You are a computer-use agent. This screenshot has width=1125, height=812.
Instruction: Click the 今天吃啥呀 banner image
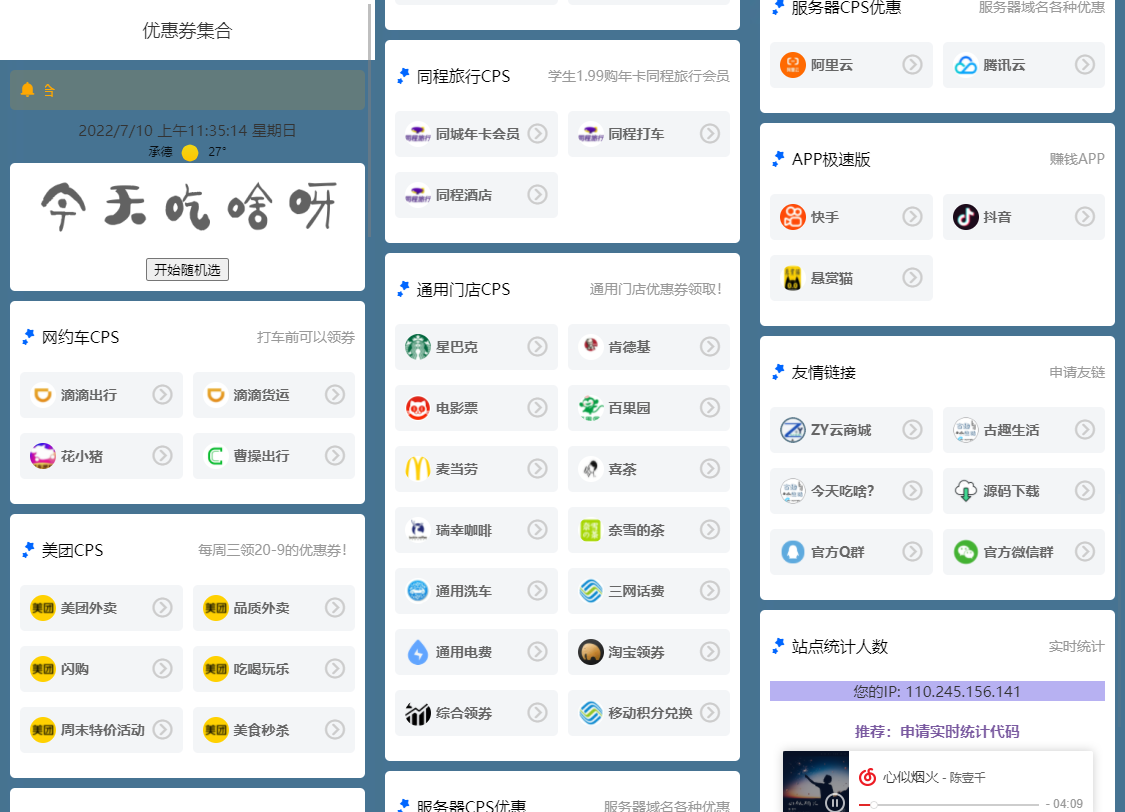(x=187, y=207)
